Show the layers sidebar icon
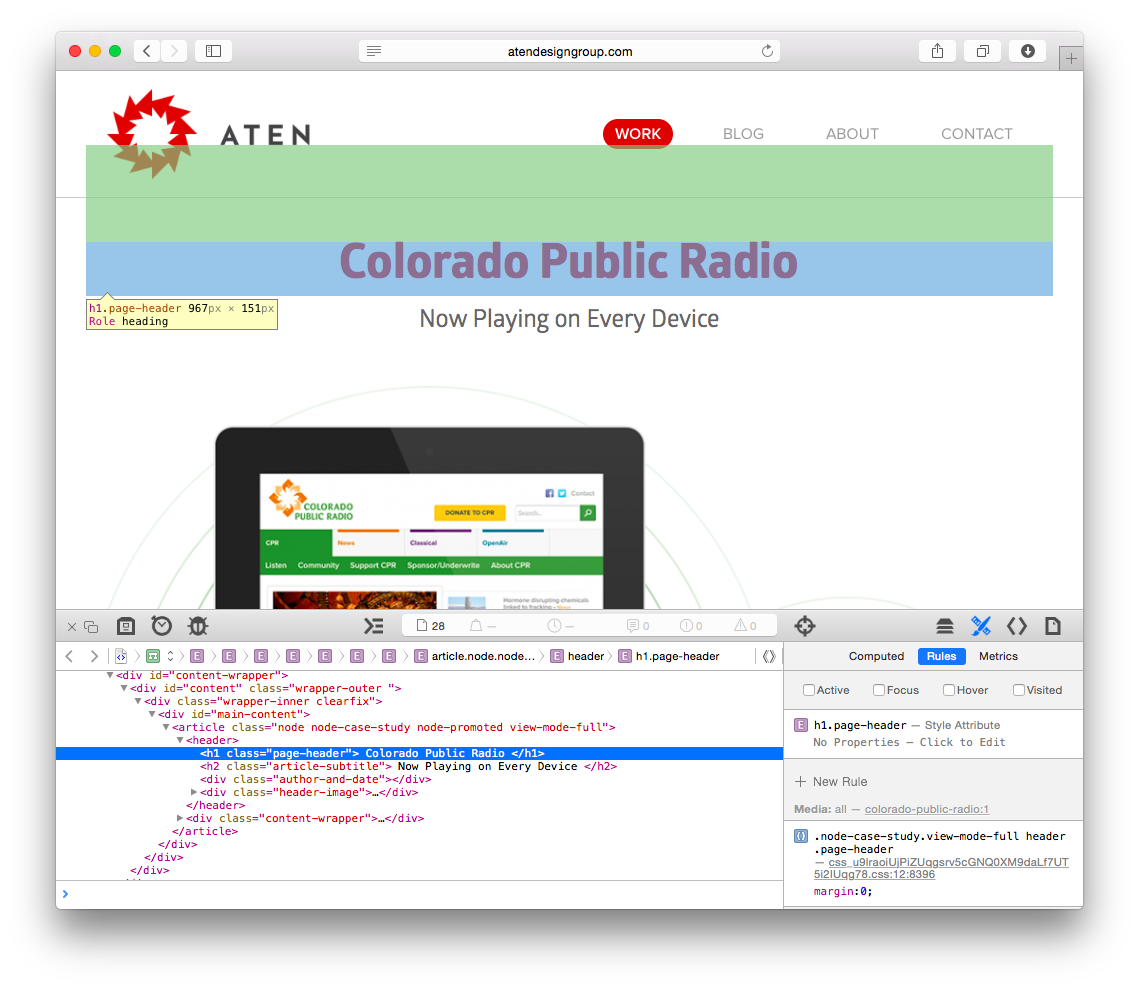 [944, 626]
